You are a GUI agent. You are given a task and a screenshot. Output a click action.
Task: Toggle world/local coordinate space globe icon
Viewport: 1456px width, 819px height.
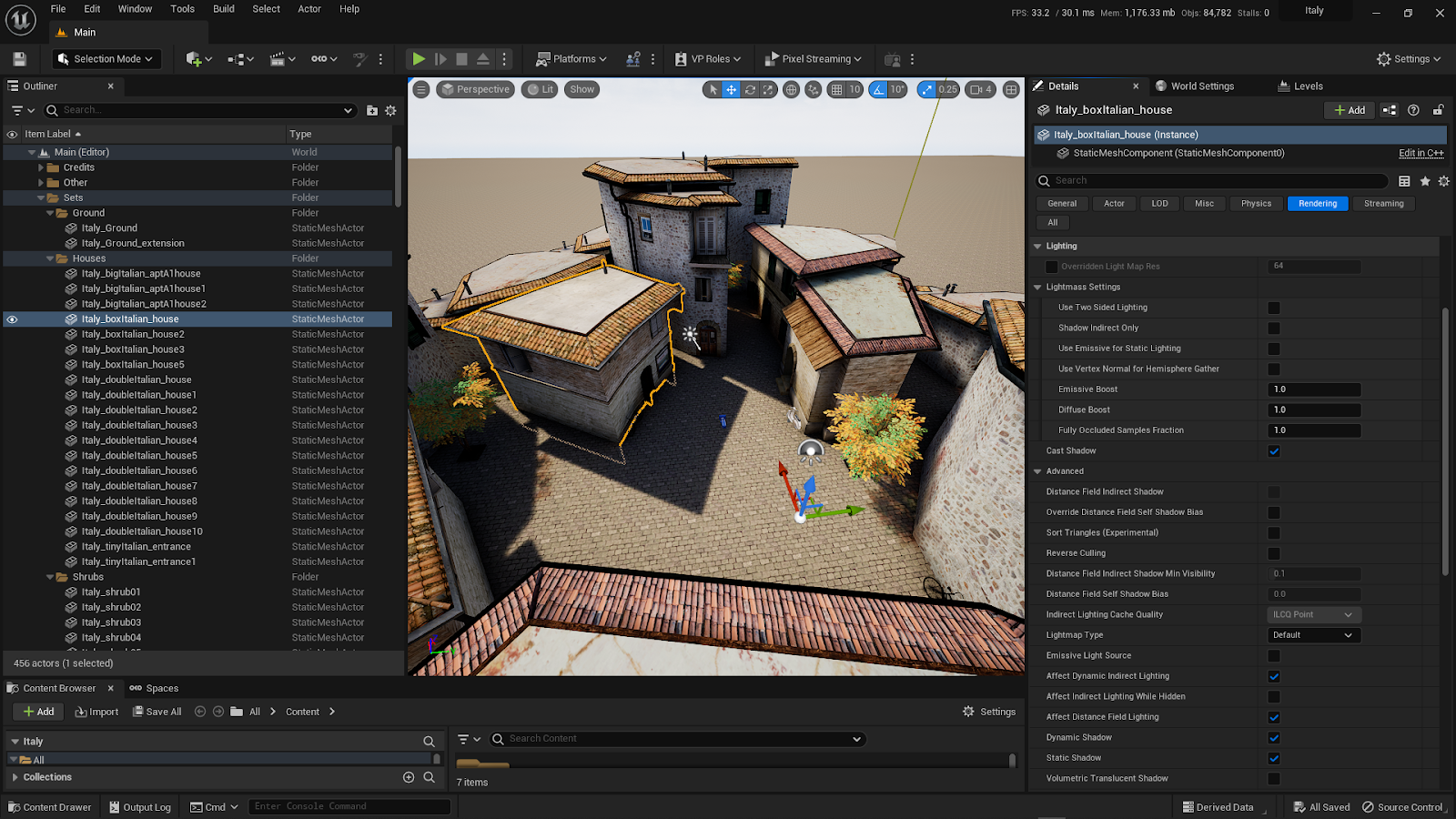[x=792, y=89]
